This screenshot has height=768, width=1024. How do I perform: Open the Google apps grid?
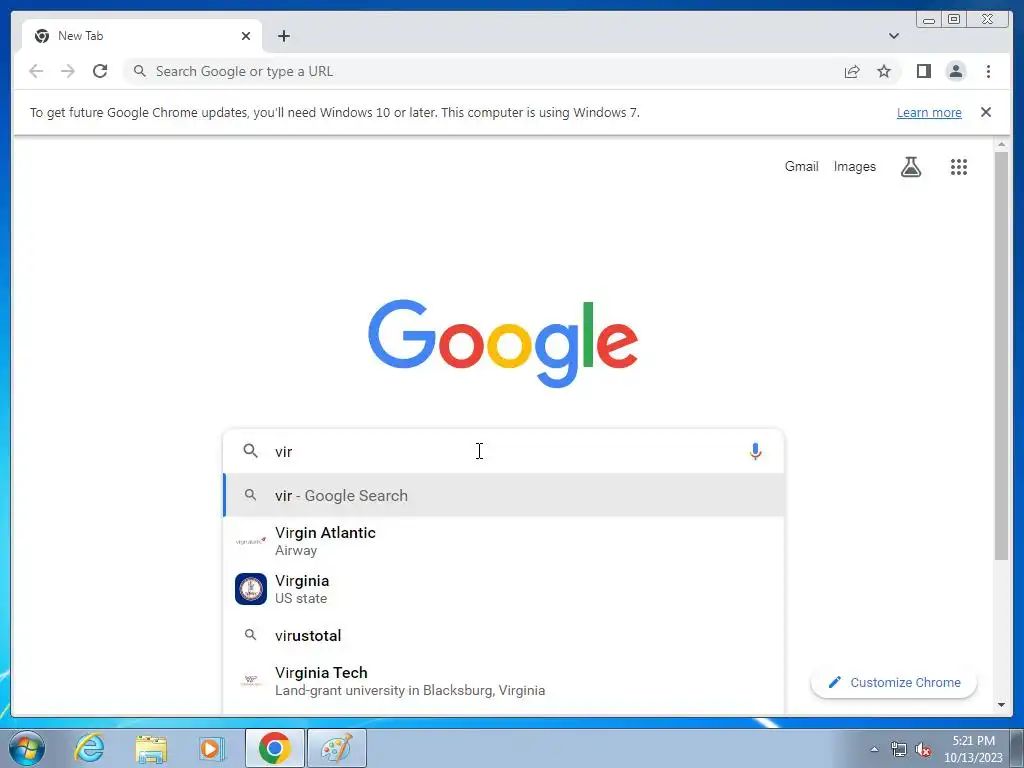(959, 167)
